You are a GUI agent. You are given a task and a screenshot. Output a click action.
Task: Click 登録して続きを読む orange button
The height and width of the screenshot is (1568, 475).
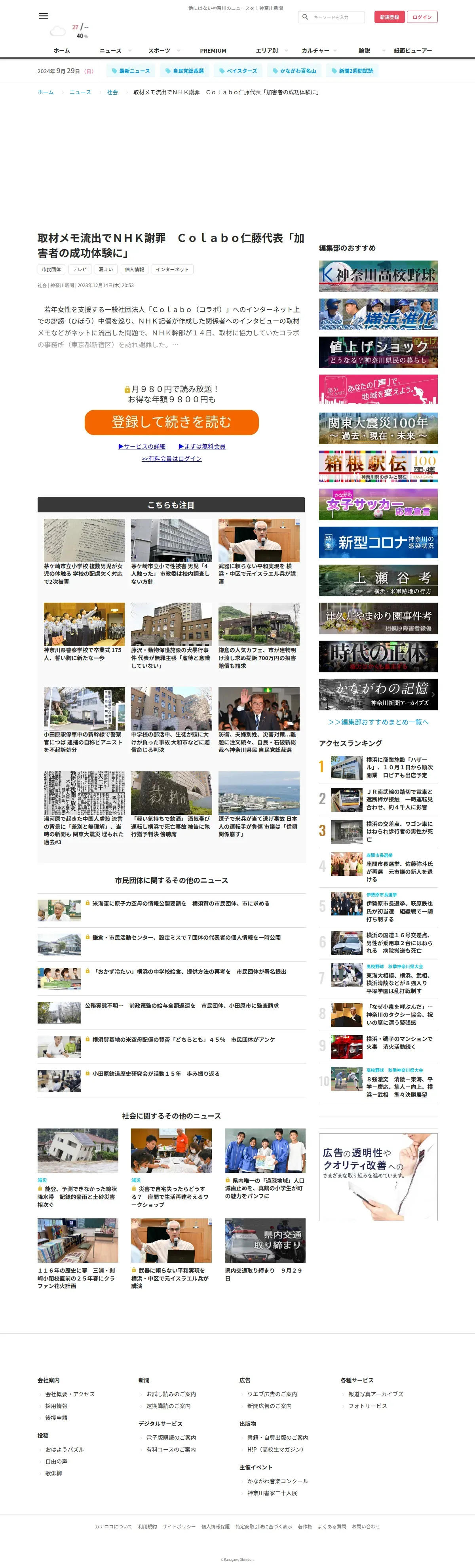(171, 422)
